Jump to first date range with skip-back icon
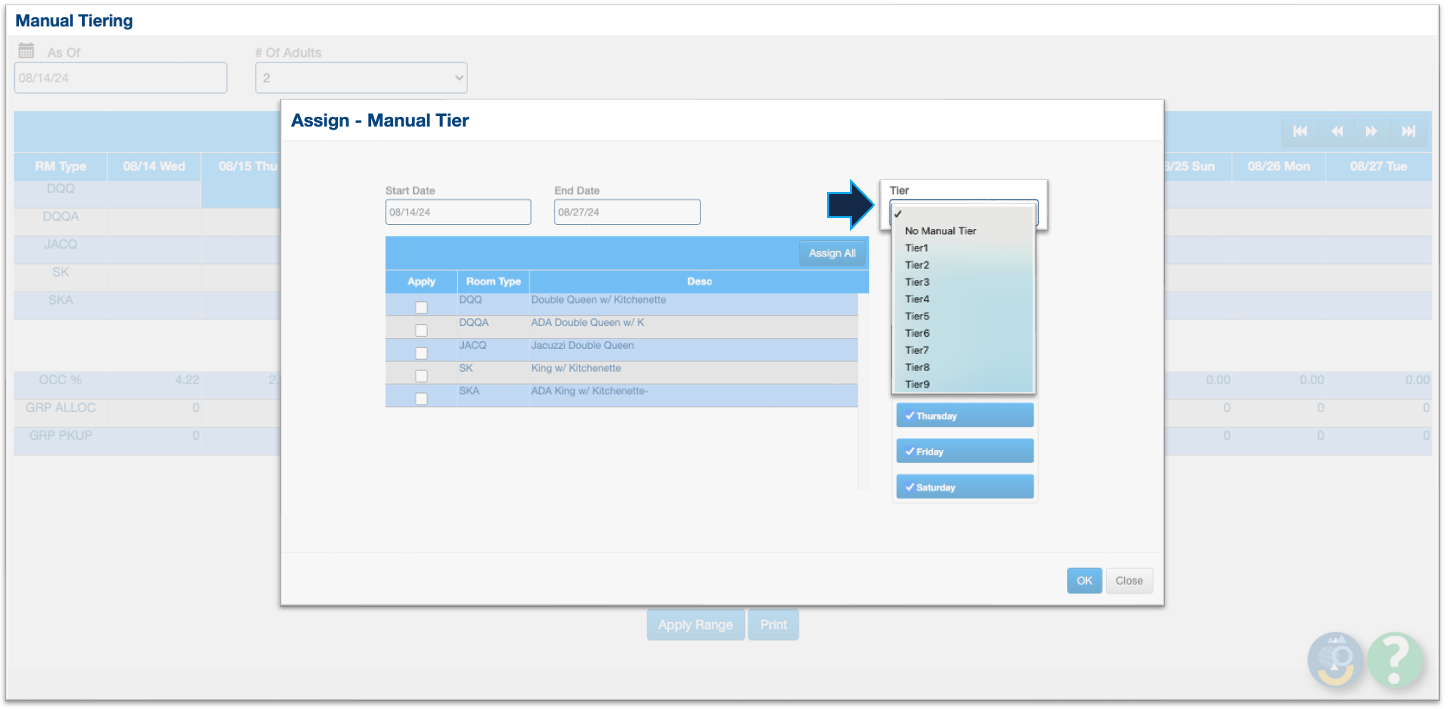Image resolution: width=1448 pixels, height=709 pixels. tap(1300, 132)
